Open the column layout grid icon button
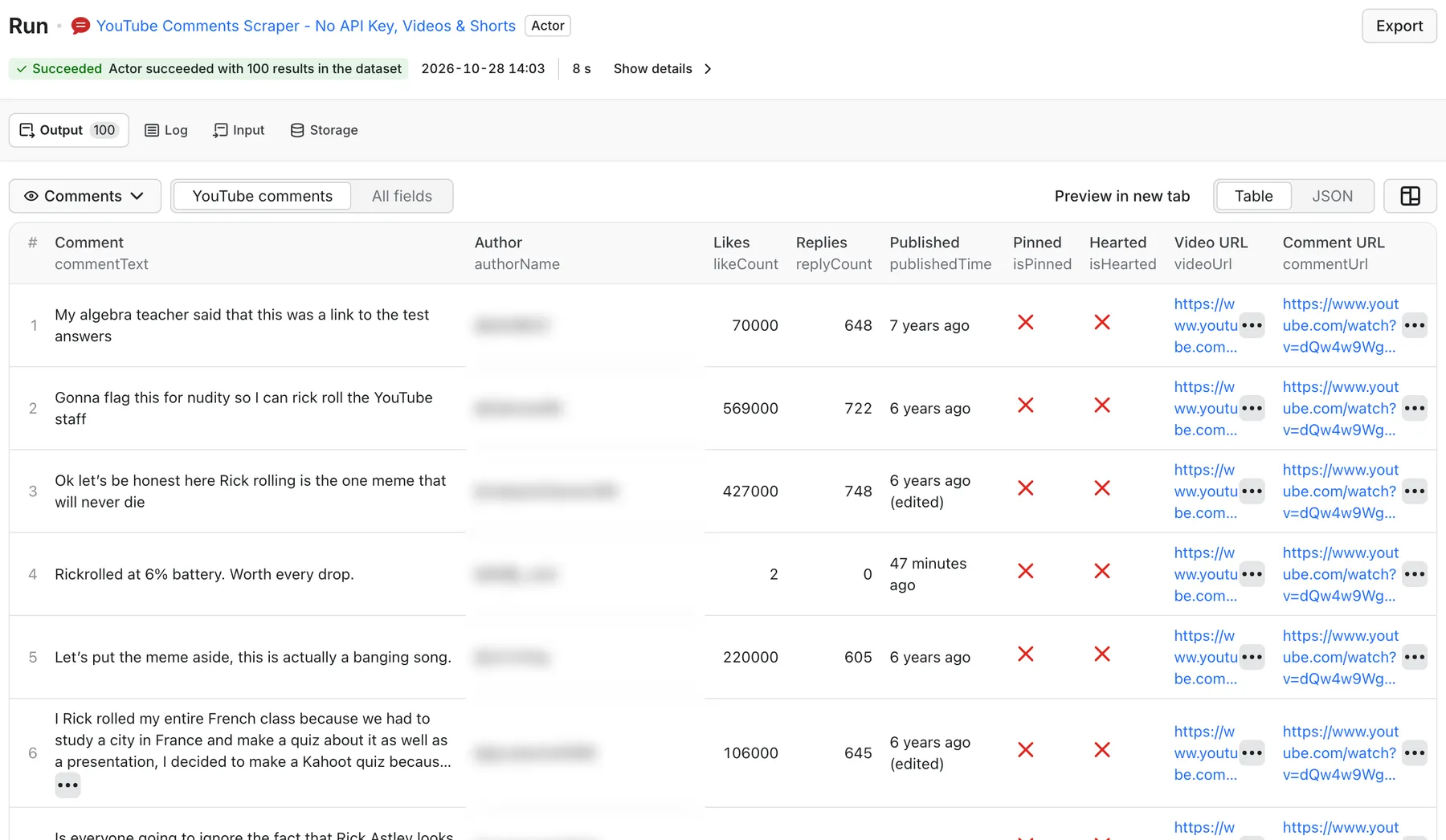This screenshot has width=1446, height=840. pyautogui.click(x=1410, y=196)
